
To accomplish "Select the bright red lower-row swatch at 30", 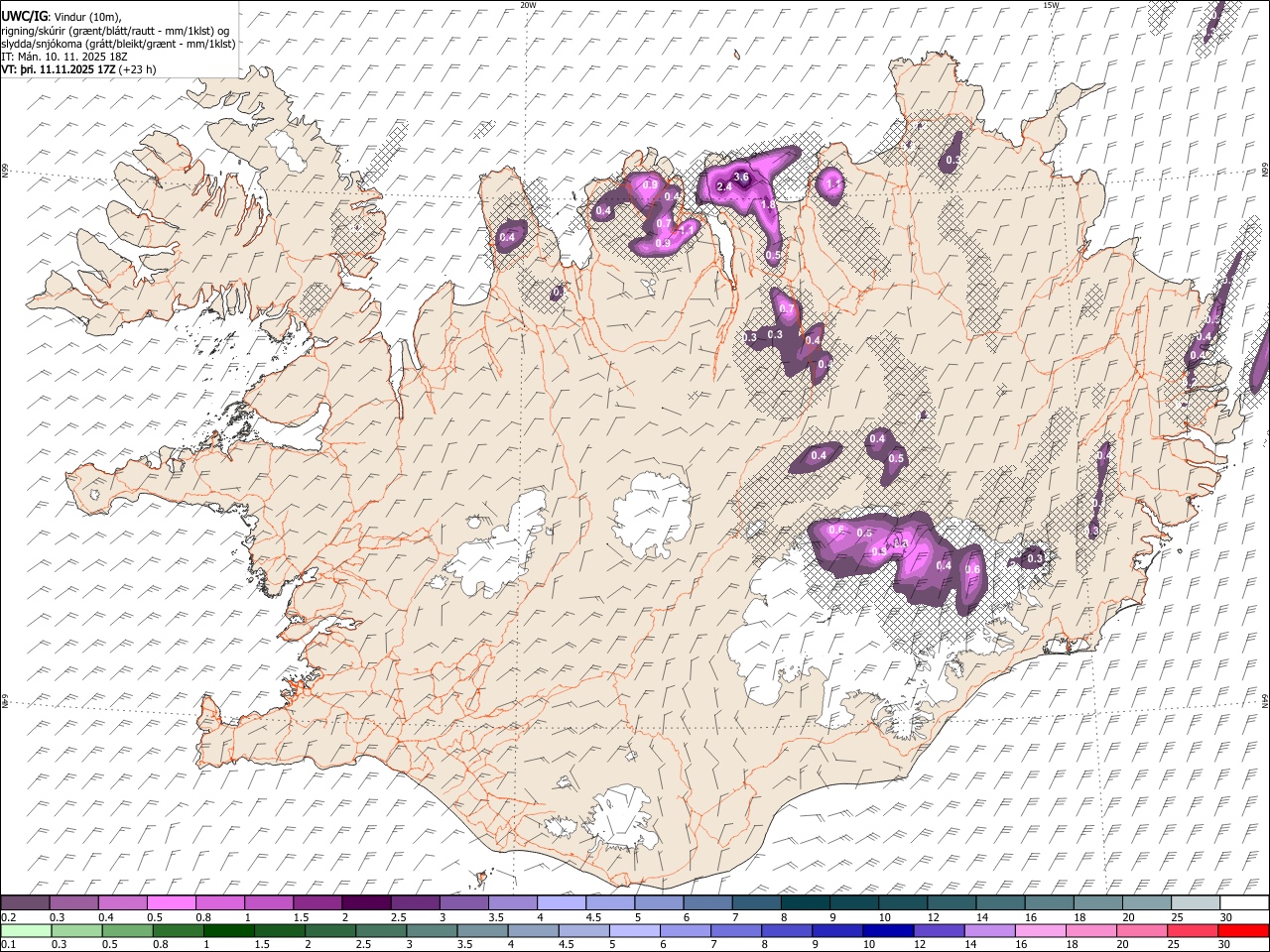I will [x=1242, y=930].
